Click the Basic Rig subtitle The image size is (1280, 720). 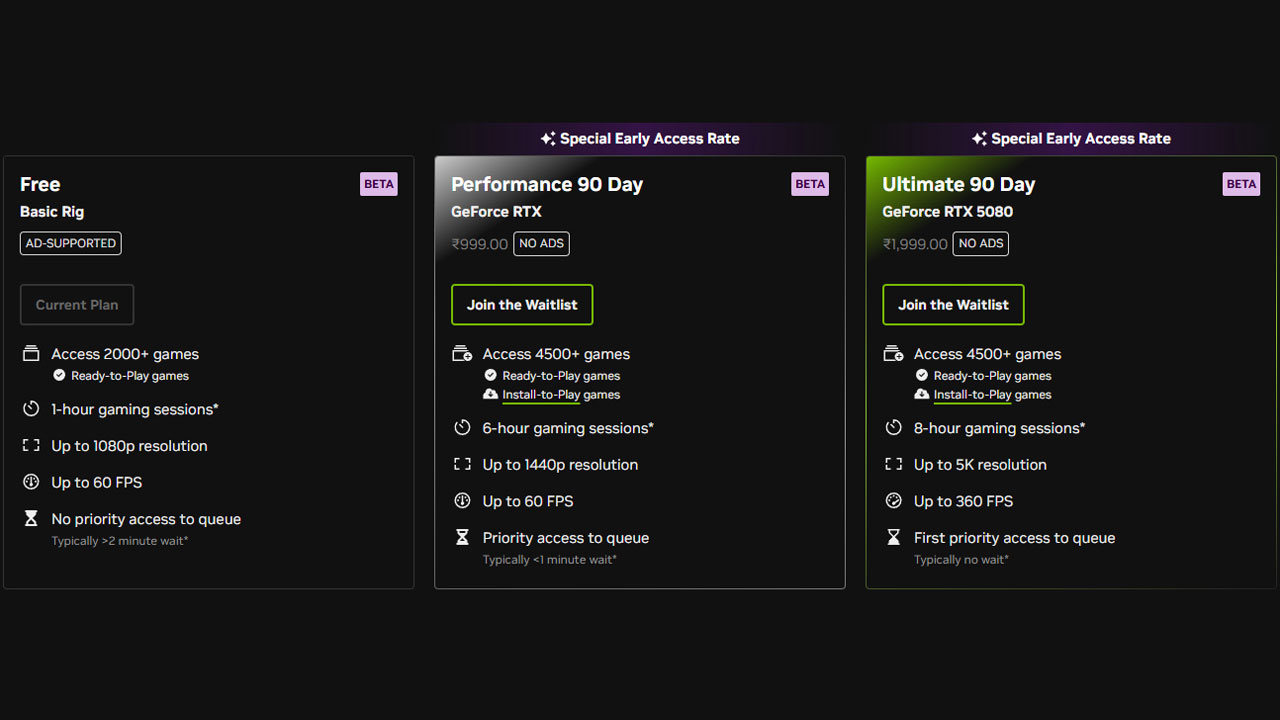click(52, 212)
